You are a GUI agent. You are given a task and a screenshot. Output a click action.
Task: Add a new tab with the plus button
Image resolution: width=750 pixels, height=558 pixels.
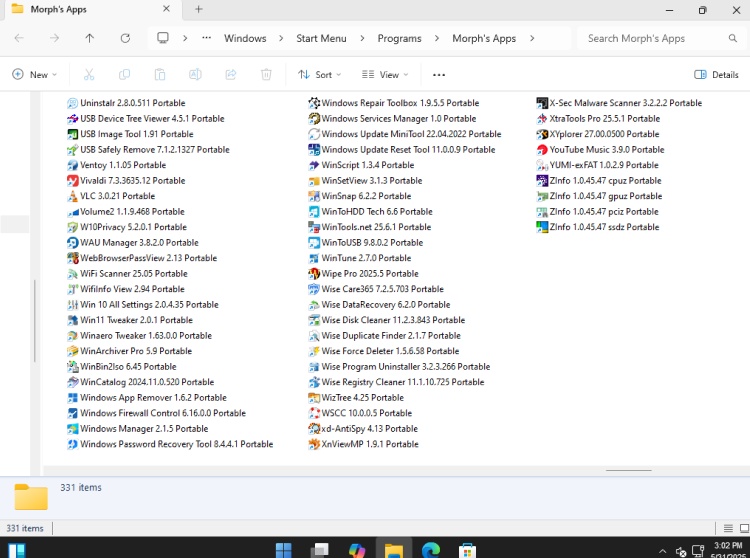pyautogui.click(x=199, y=9)
